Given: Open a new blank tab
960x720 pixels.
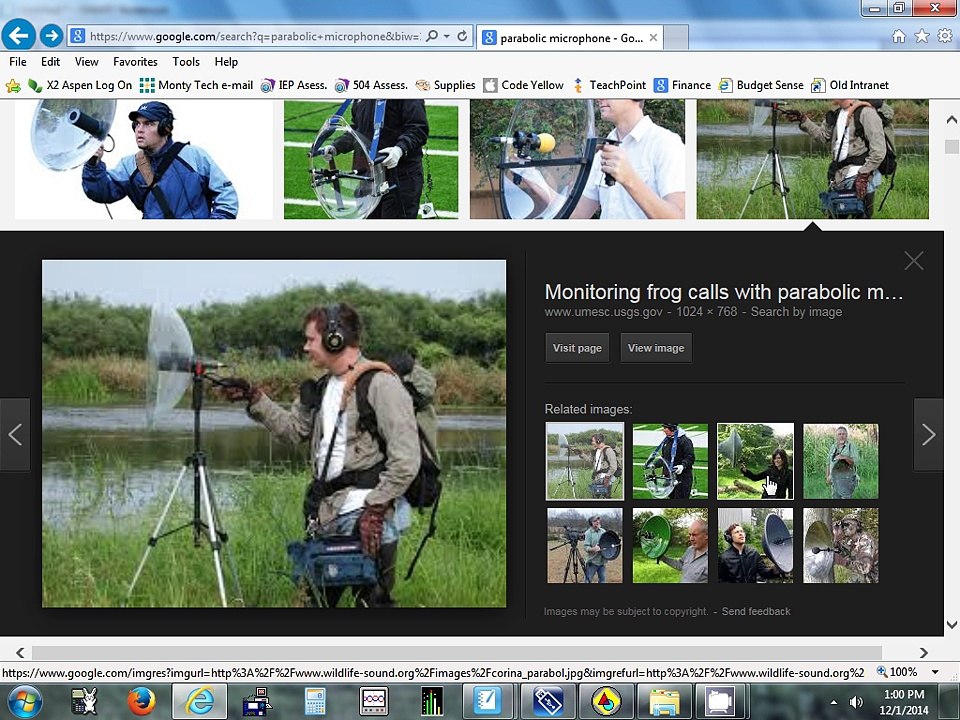Looking at the screenshot, I should (x=676, y=37).
